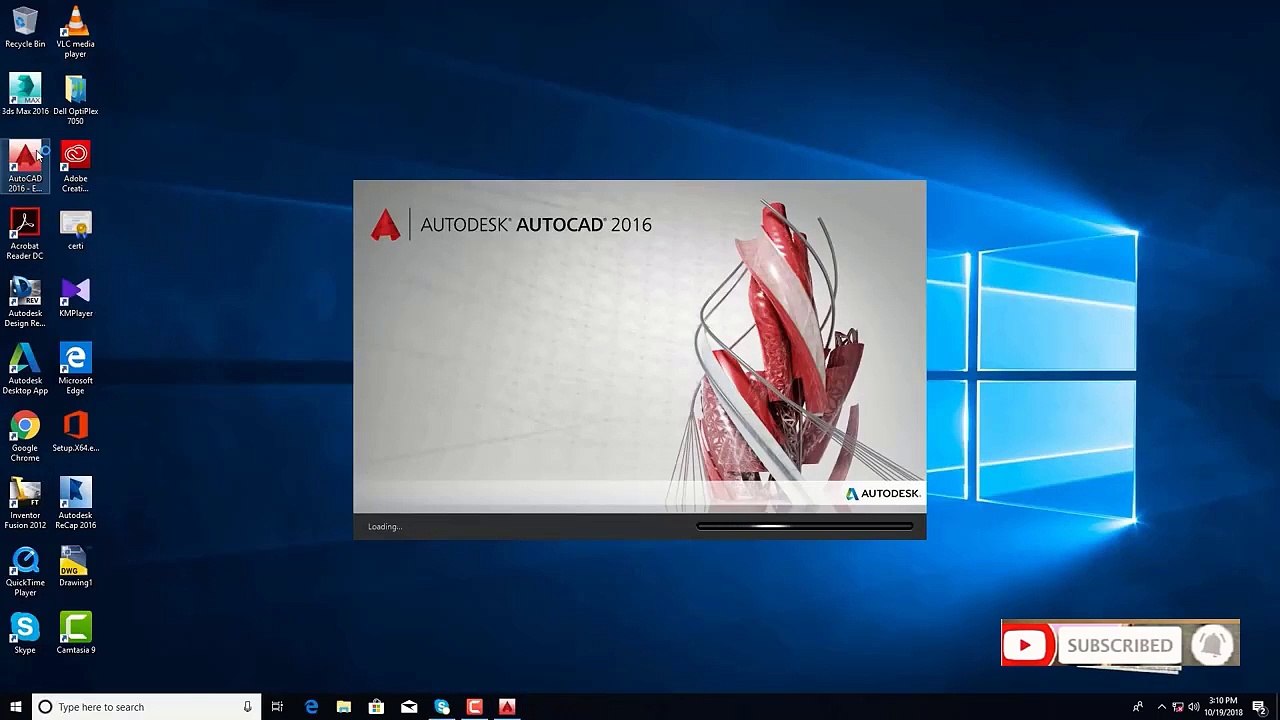Viewport: 1280px width, 720px height.
Task: Open the Windows Start menu
Action: click(15, 707)
